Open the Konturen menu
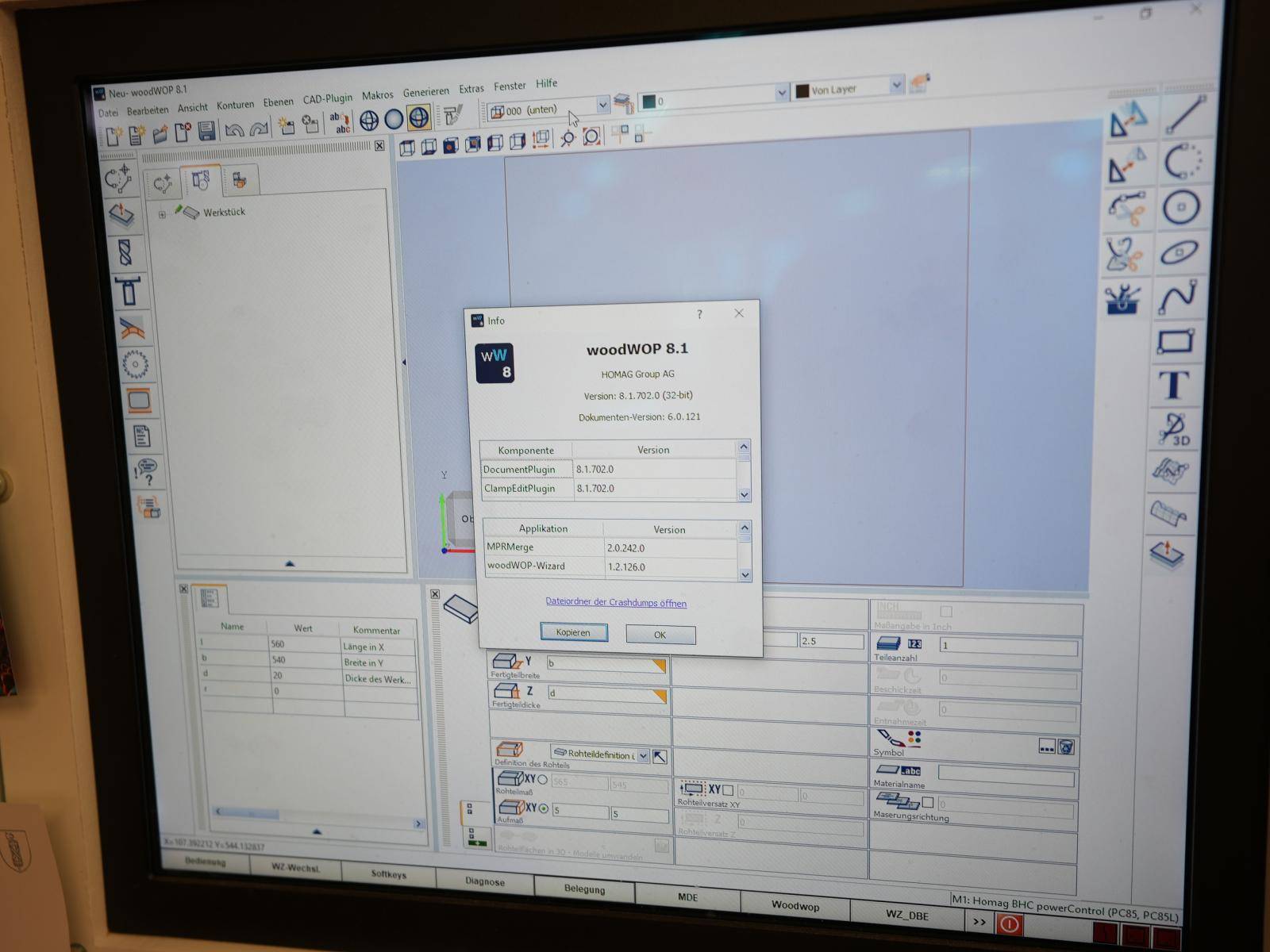The height and width of the screenshot is (952, 1270). pyautogui.click(x=235, y=105)
